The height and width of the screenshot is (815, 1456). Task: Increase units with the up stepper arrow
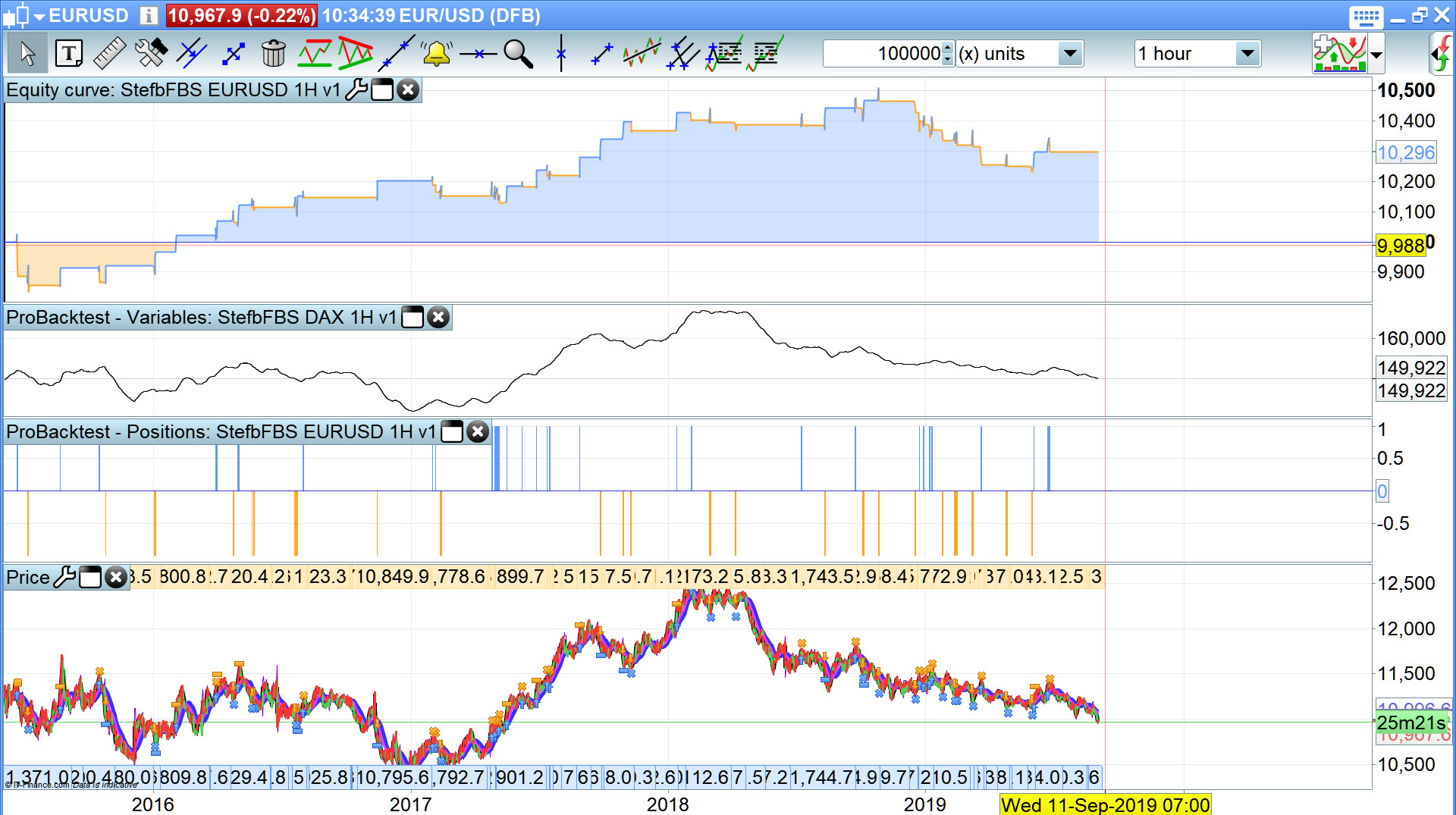[947, 48]
